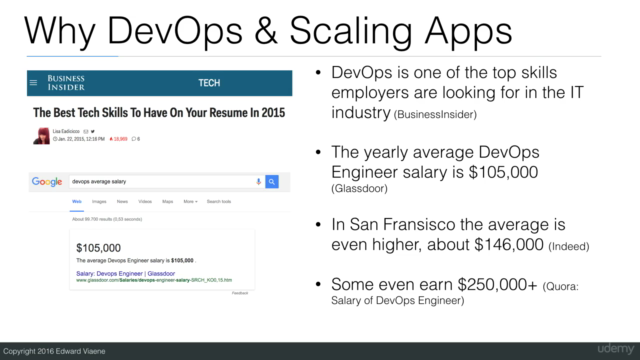
Task: Click 'Copyright 2016 Edward Viaene' footer text
Action: tap(54, 351)
